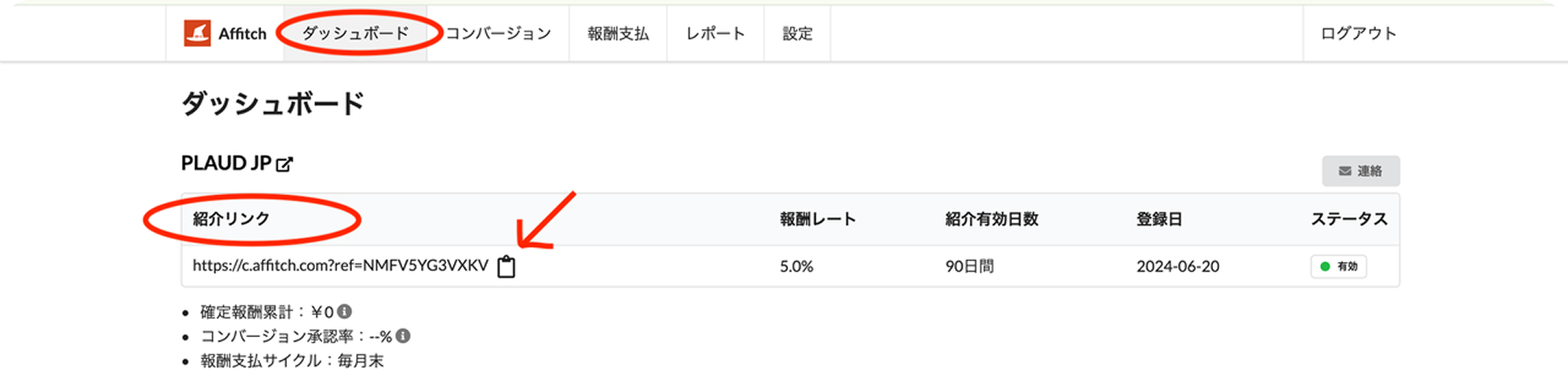Click the Affitch brand name text
Viewport: 1568px width, 392px height.
(242, 34)
